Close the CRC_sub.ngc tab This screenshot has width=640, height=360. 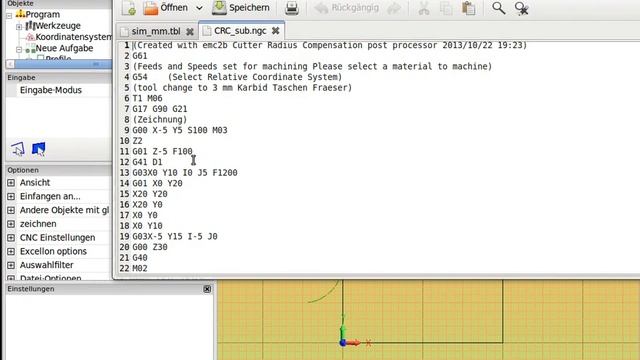276,31
